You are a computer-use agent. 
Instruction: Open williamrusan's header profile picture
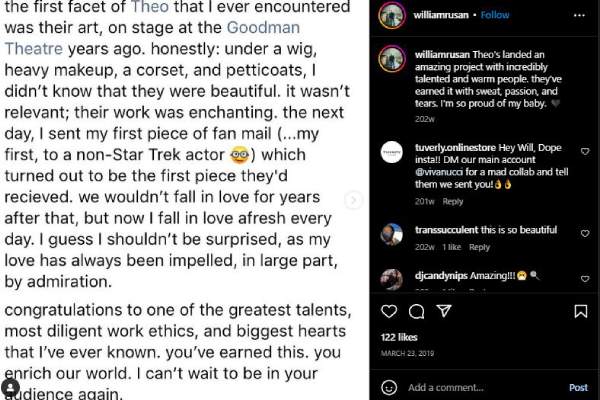click(391, 16)
